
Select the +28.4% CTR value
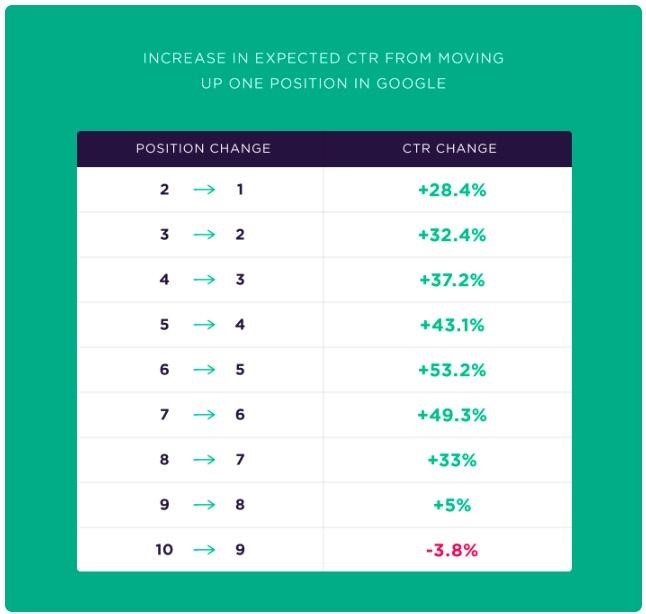pyautogui.click(x=451, y=190)
